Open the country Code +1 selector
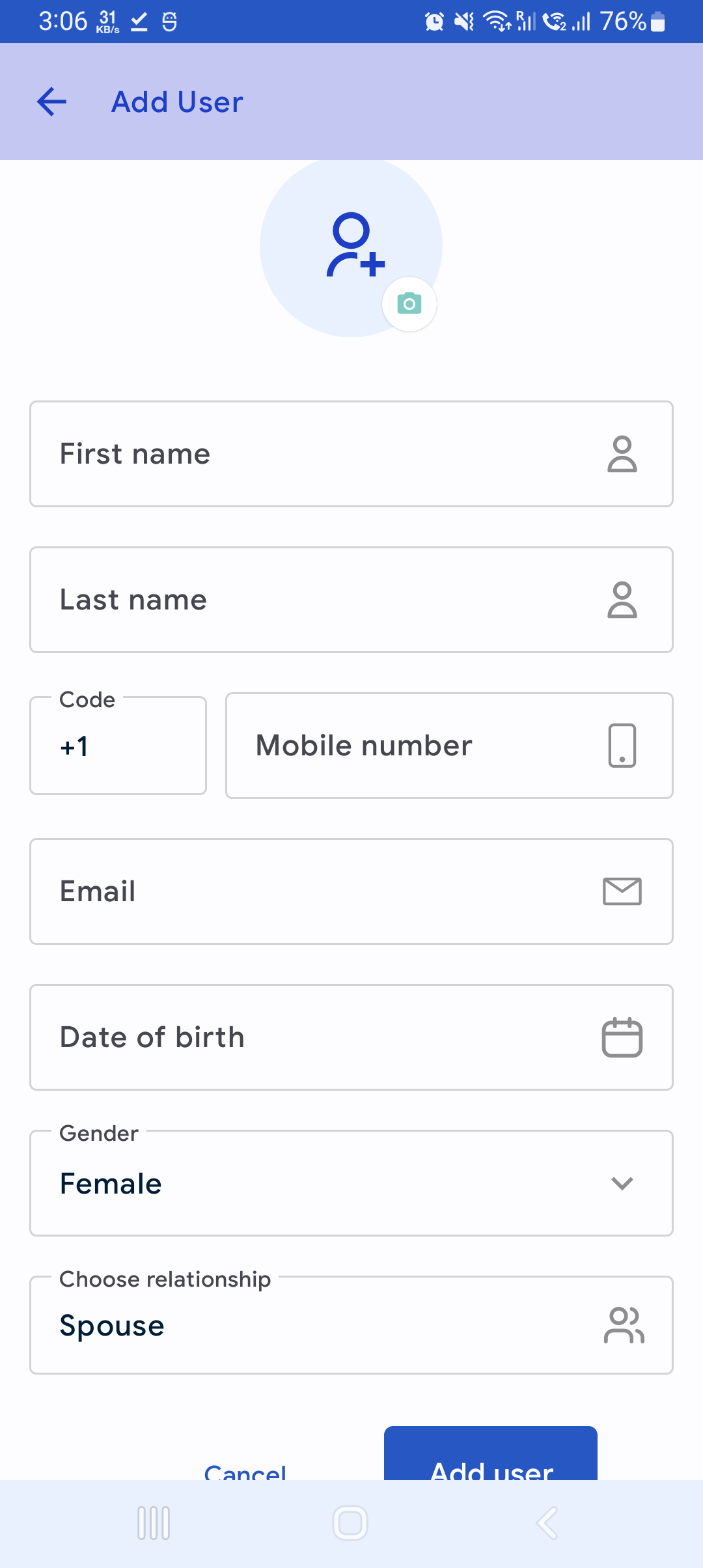703x1568 pixels. point(118,746)
